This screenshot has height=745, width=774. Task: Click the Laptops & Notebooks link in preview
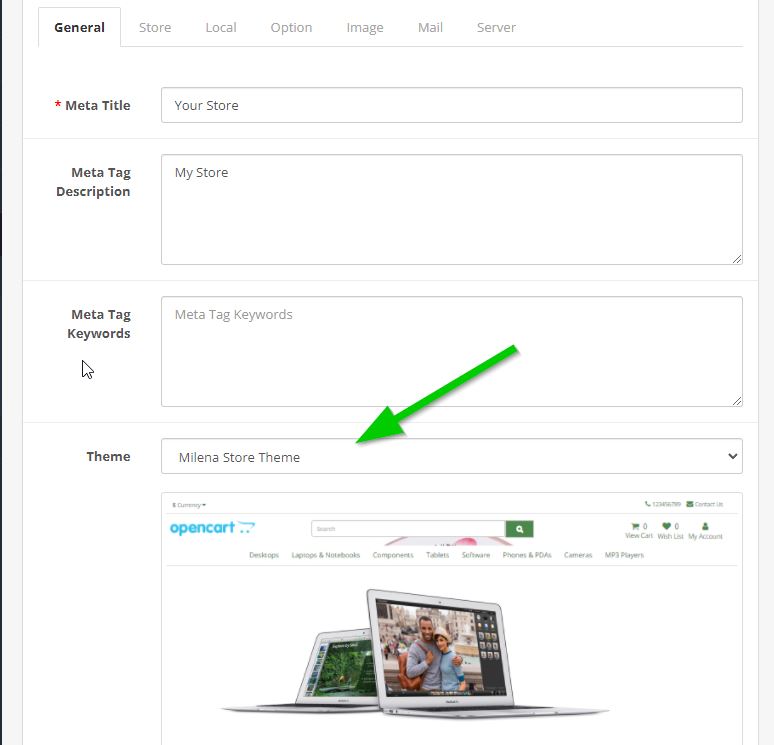click(326, 555)
